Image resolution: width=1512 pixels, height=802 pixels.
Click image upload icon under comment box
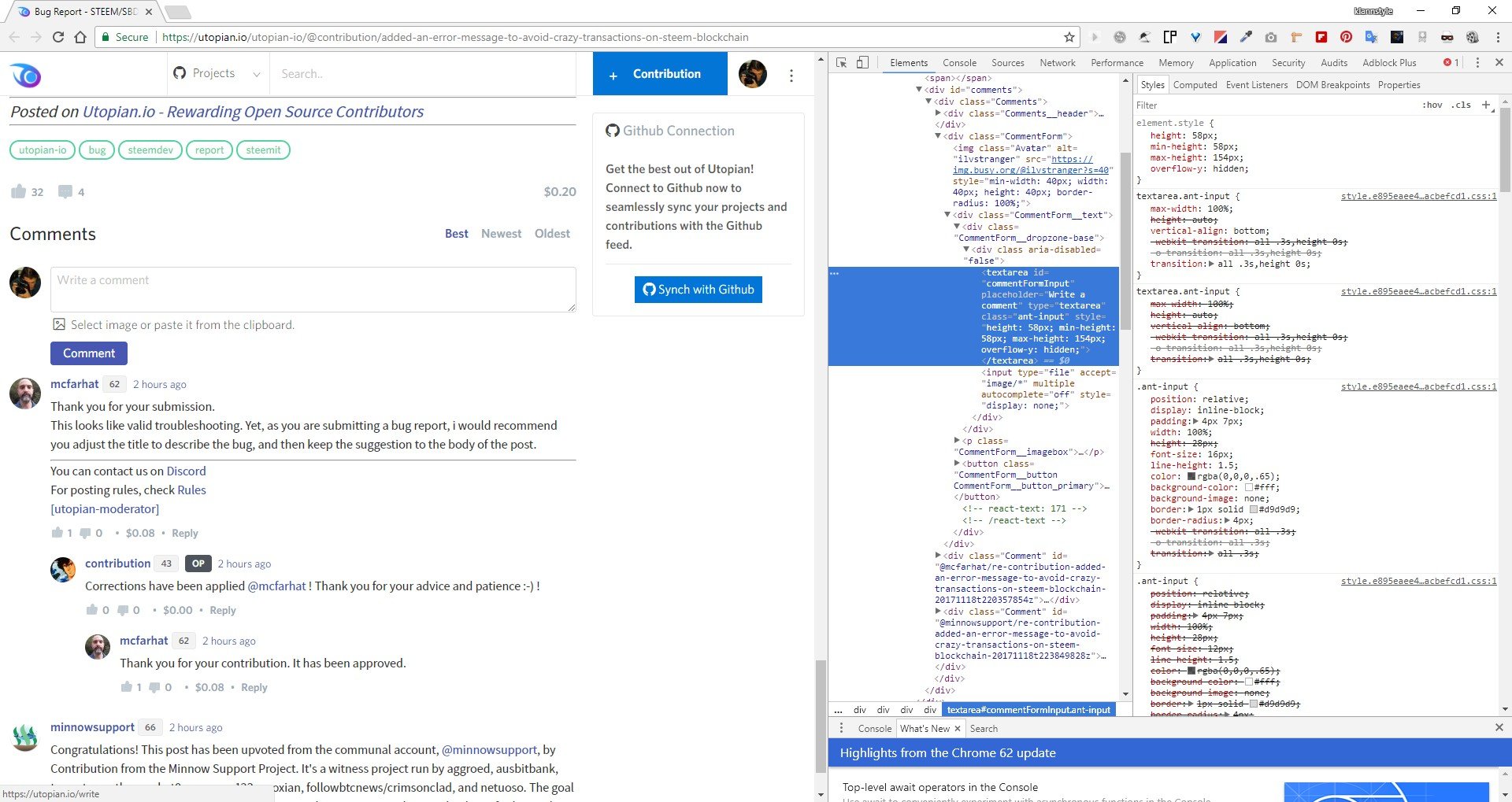coord(58,324)
